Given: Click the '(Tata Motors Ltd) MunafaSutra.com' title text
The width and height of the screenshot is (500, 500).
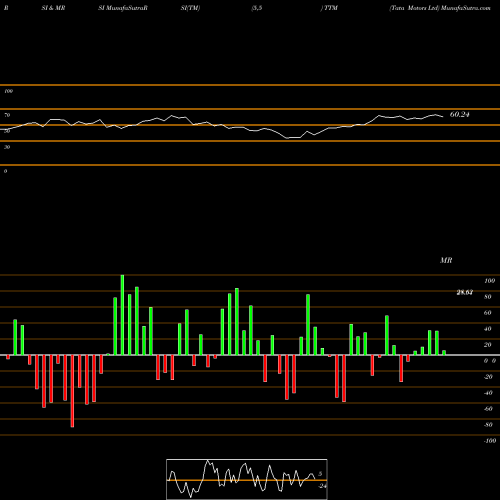Looking at the screenshot, I should (440, 8).
